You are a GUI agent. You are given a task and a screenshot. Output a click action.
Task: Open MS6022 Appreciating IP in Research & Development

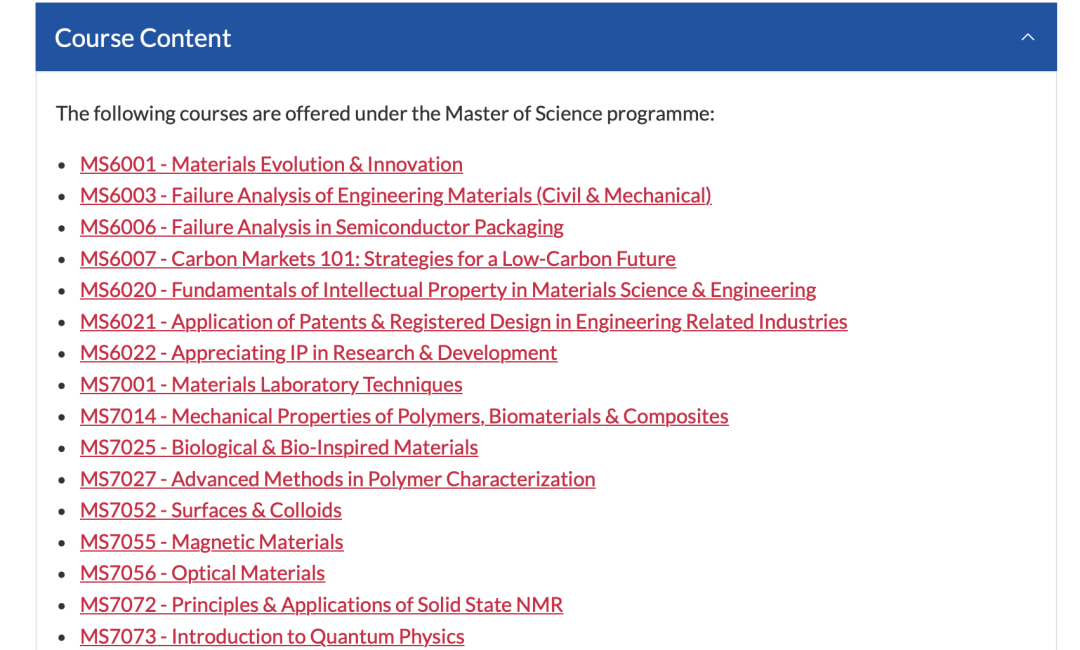(318, 353)
